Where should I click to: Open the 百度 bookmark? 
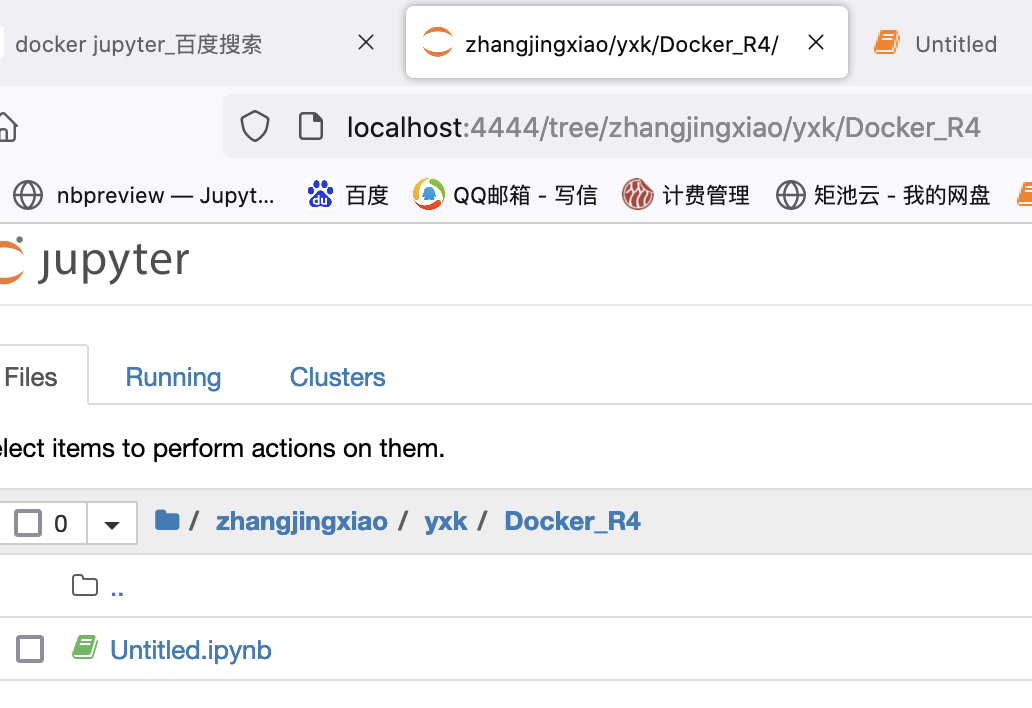click(x=347, y=195)
